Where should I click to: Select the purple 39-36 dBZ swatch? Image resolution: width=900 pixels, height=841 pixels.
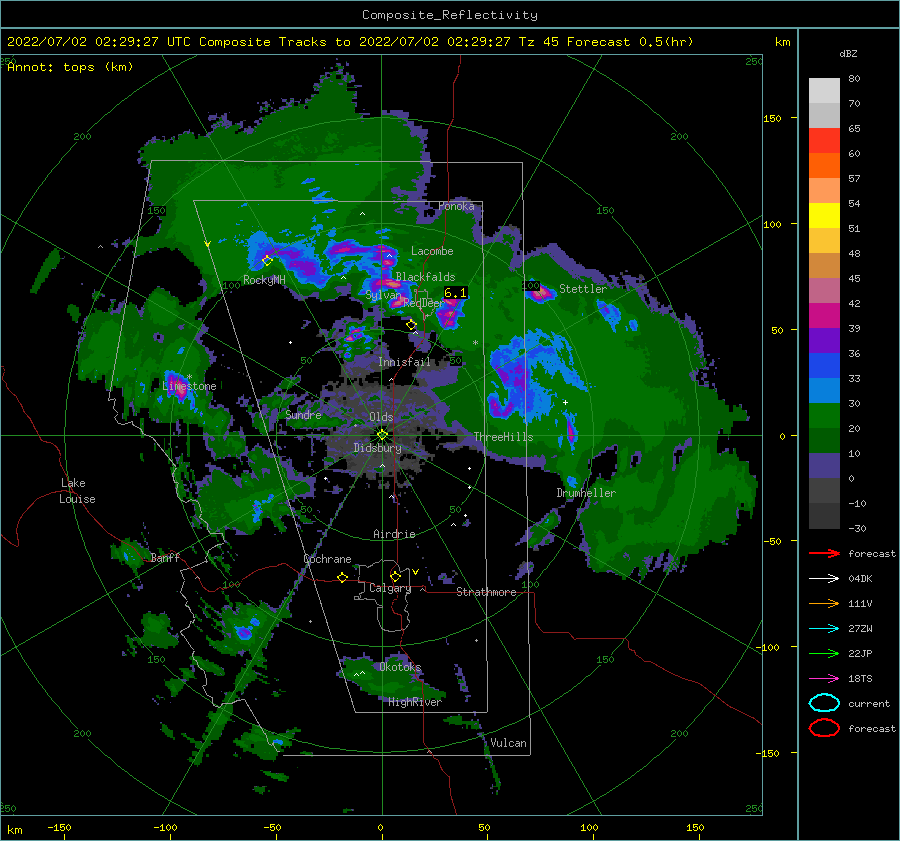pyautogui.click(x=824, y=340)
